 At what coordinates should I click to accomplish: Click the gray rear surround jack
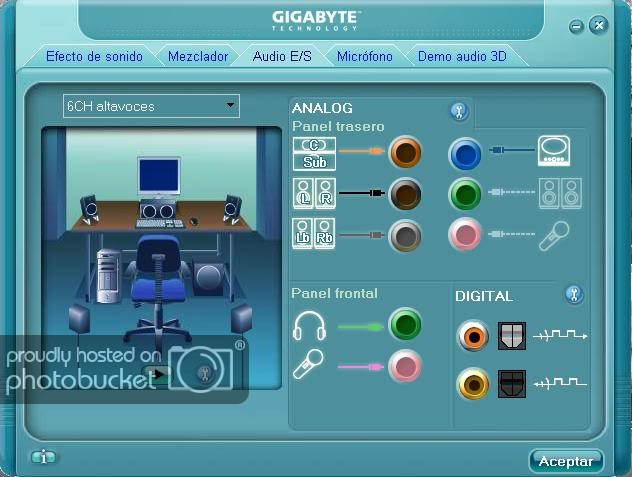[406, 235]
